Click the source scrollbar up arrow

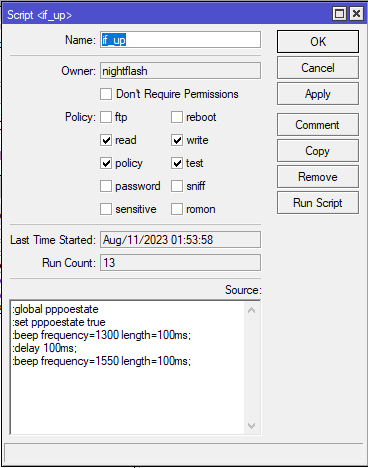[252, 310]
